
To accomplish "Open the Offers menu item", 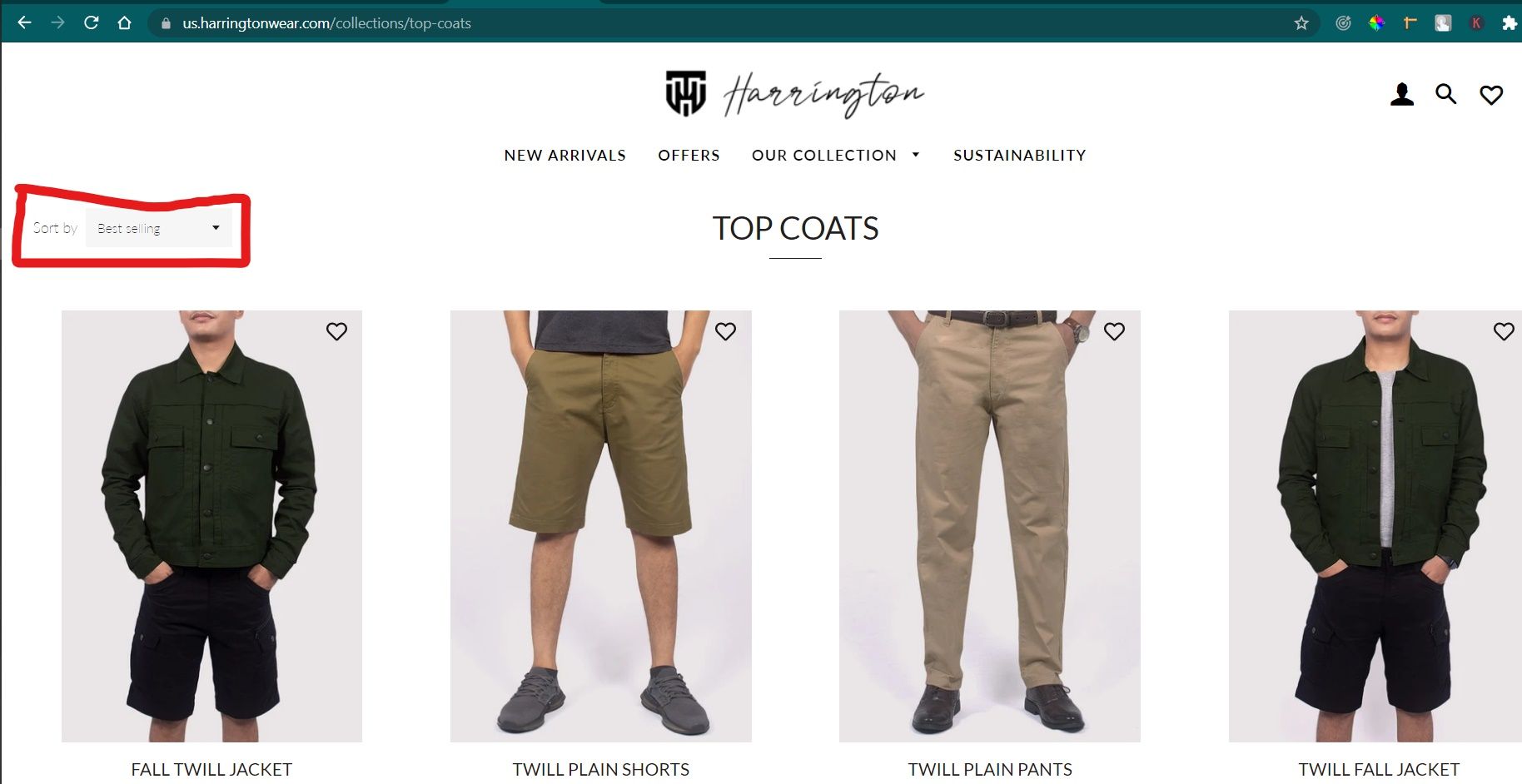I will pos(689,156).
